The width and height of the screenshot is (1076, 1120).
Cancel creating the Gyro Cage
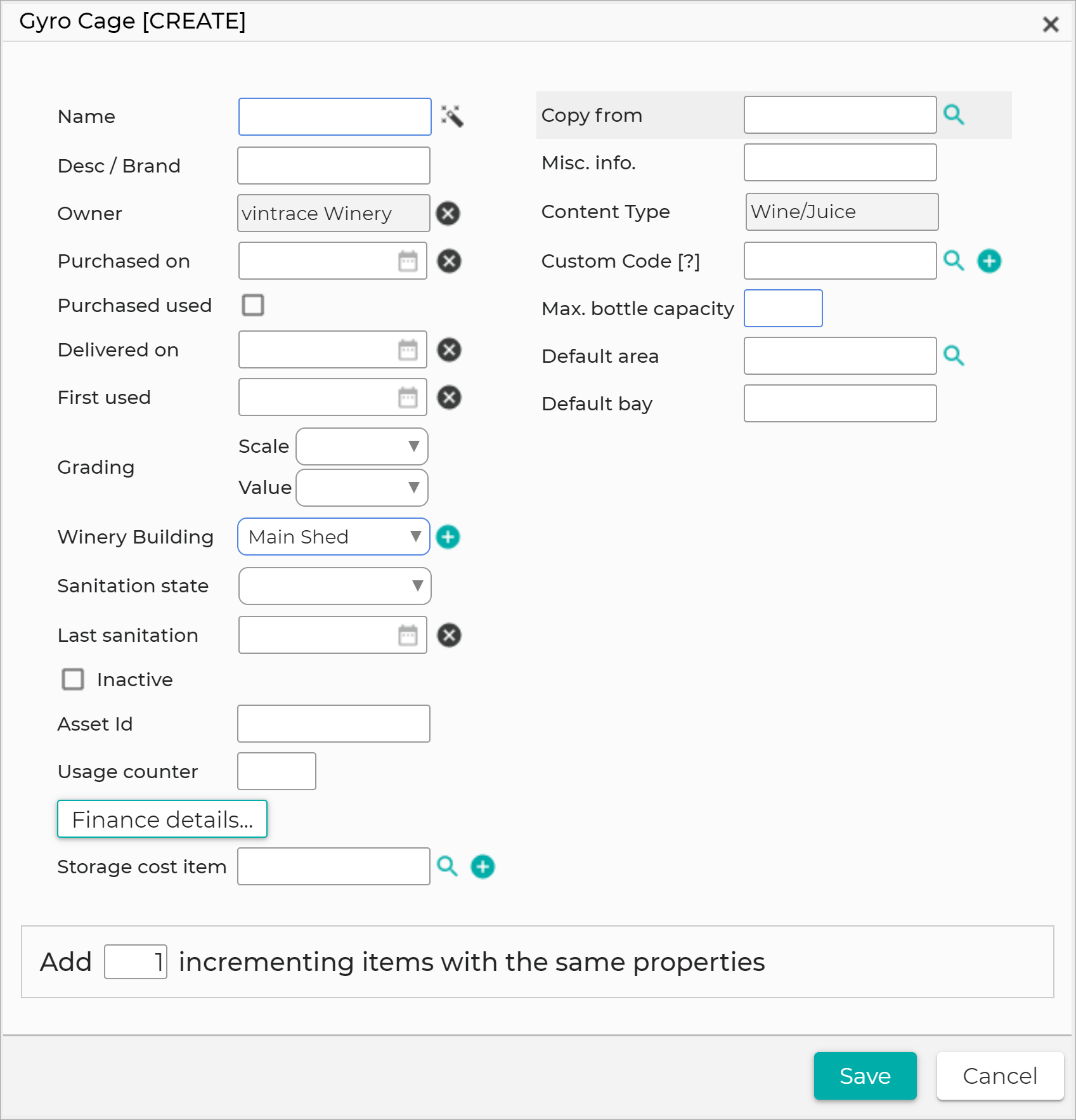pos(999,1076)
